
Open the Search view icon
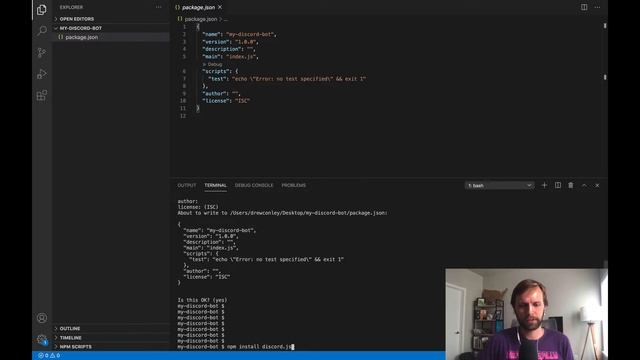[x=42, y=31]
